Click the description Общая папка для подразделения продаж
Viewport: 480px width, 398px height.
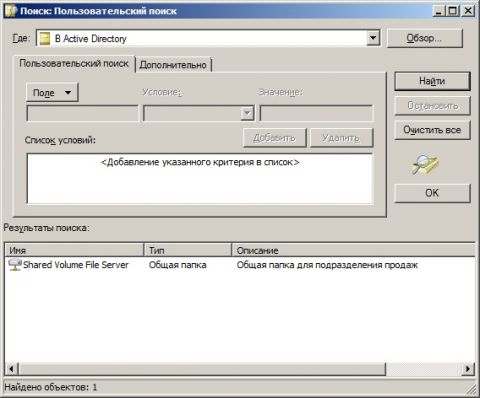click(x=327, y=265)
